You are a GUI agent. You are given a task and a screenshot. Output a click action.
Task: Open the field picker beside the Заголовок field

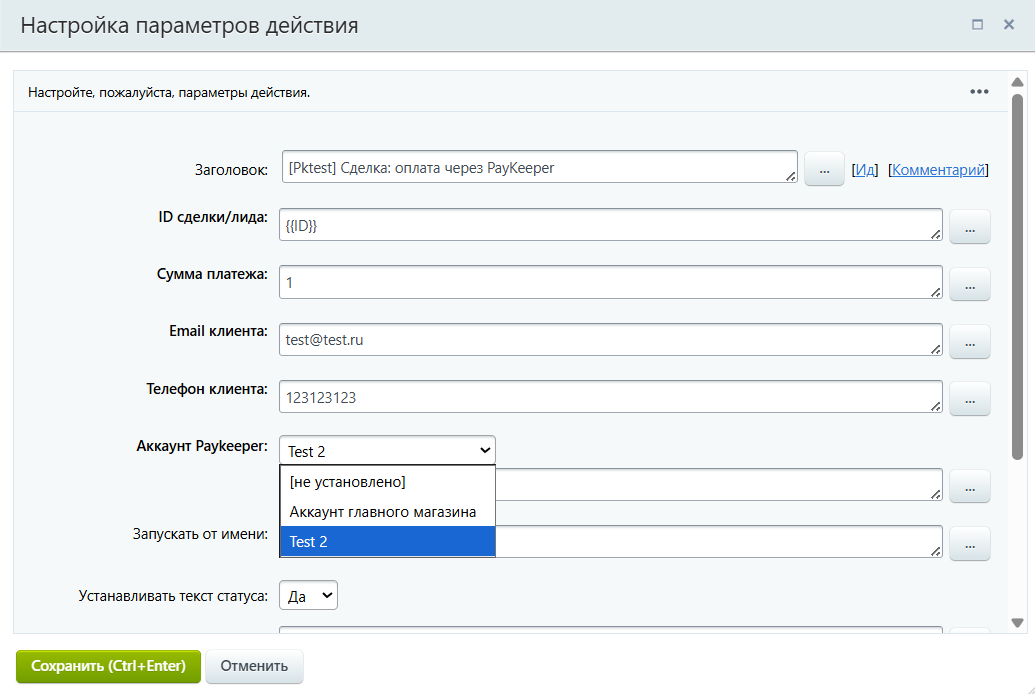824,170
